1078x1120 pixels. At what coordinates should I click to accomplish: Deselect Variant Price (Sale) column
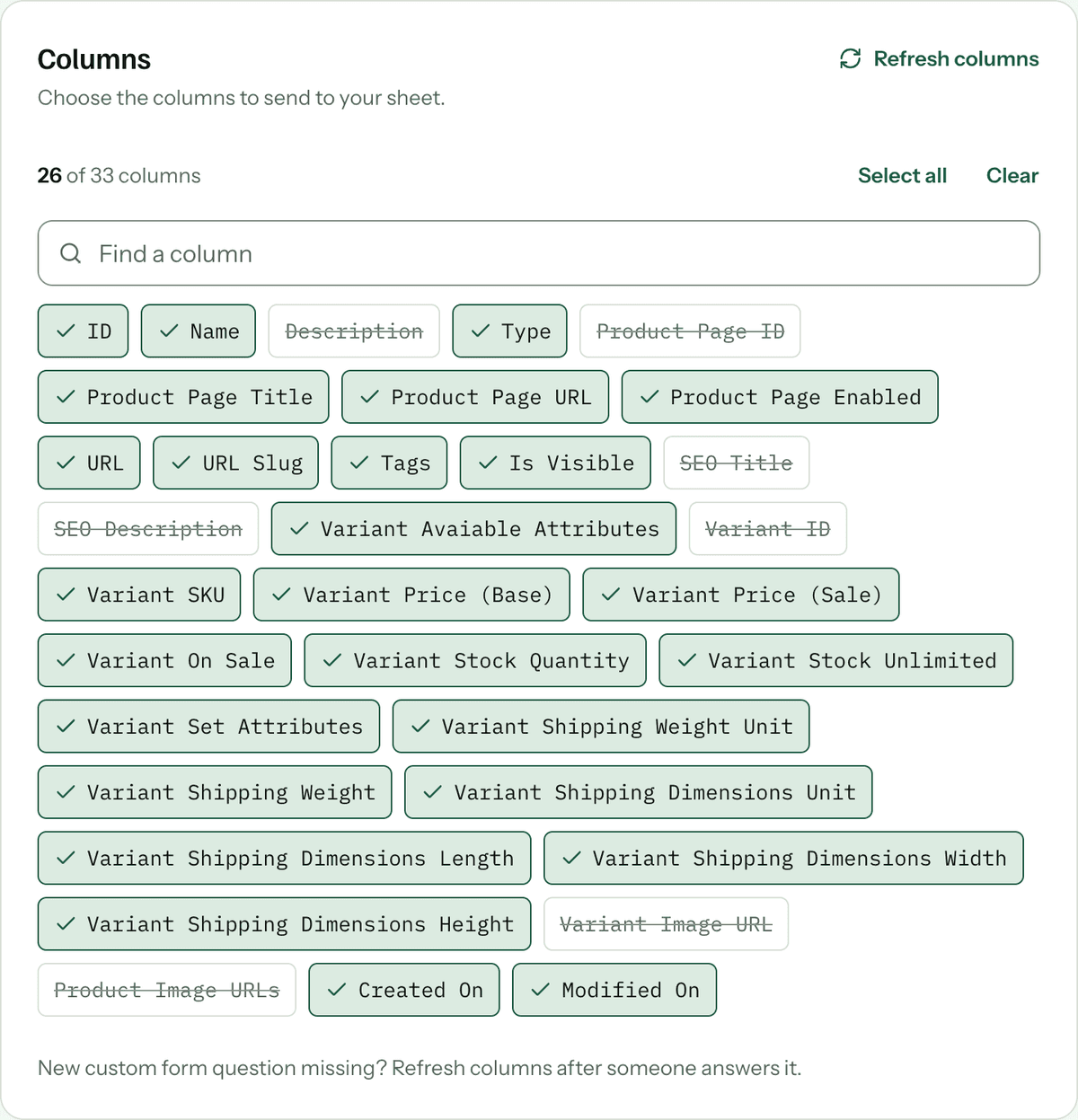[741, 595]
